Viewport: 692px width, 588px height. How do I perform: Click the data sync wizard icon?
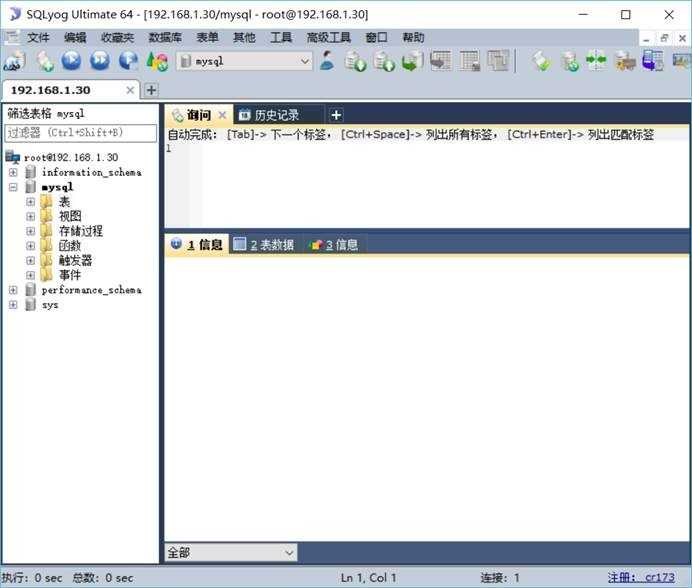point(625,61)
